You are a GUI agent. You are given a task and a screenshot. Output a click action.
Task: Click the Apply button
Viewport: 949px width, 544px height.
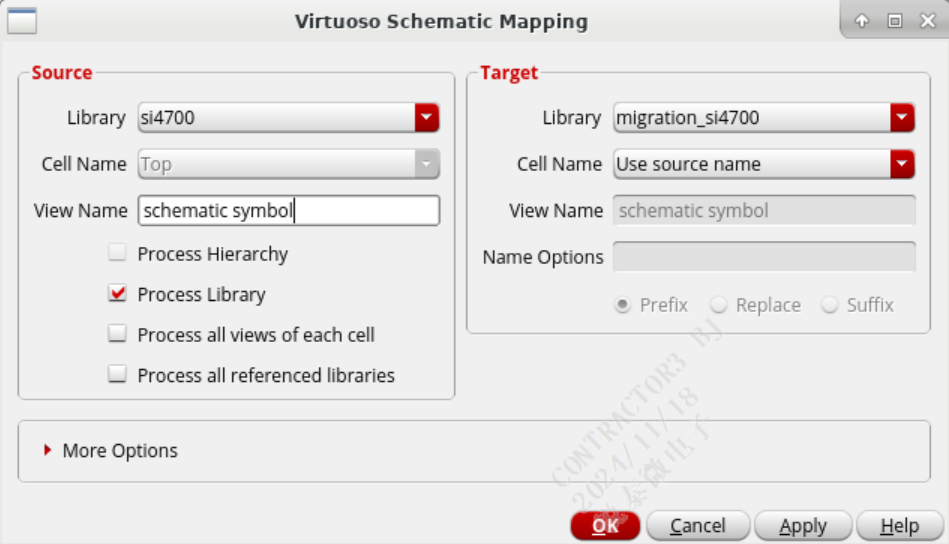(x=803, y=525)
